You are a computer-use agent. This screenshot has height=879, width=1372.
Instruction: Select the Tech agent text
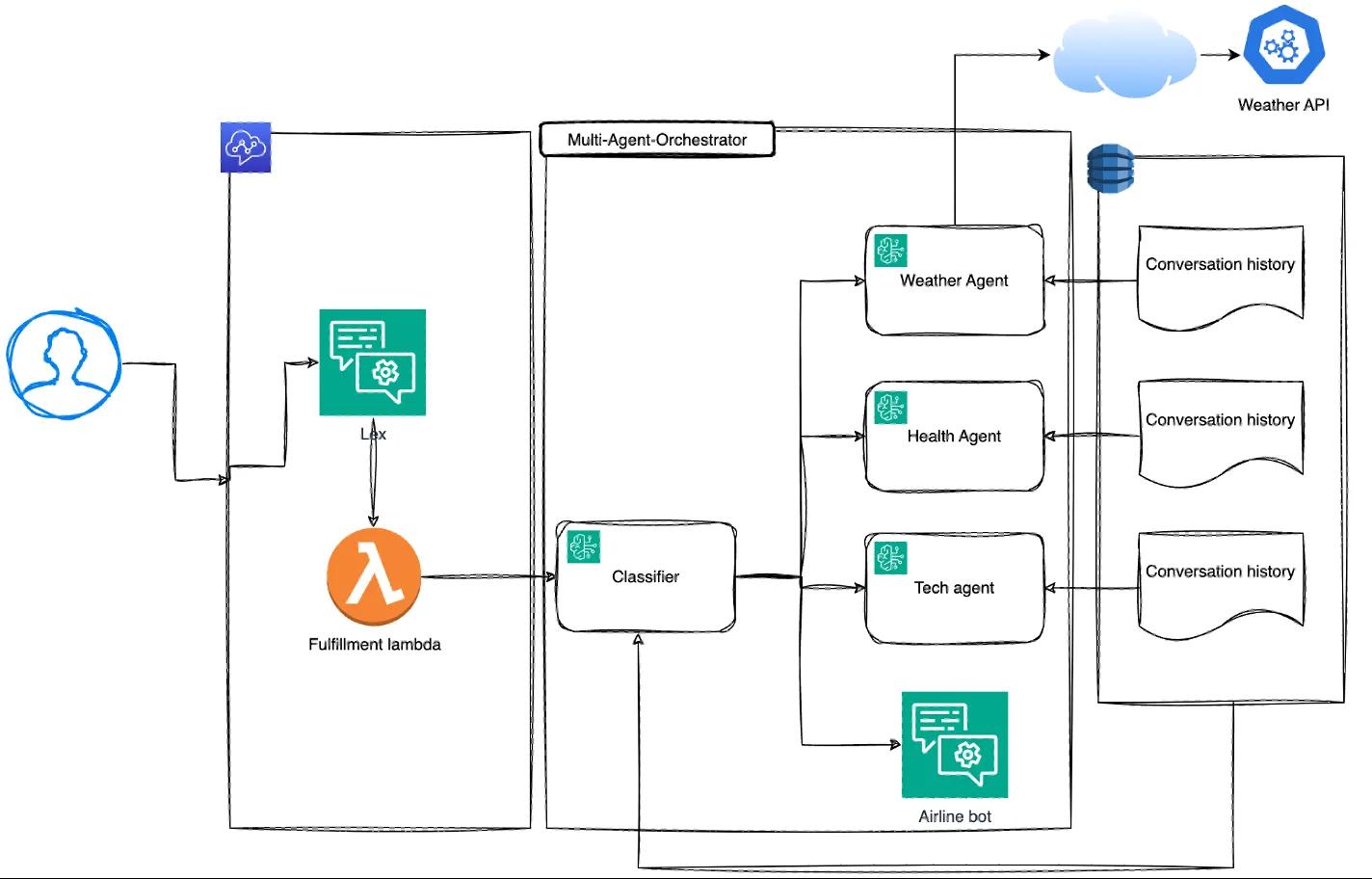click(x=954, y=588)
